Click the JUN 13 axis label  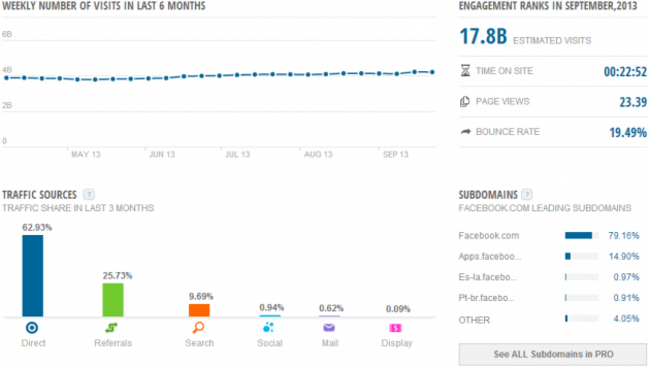[x=162, y=154]
